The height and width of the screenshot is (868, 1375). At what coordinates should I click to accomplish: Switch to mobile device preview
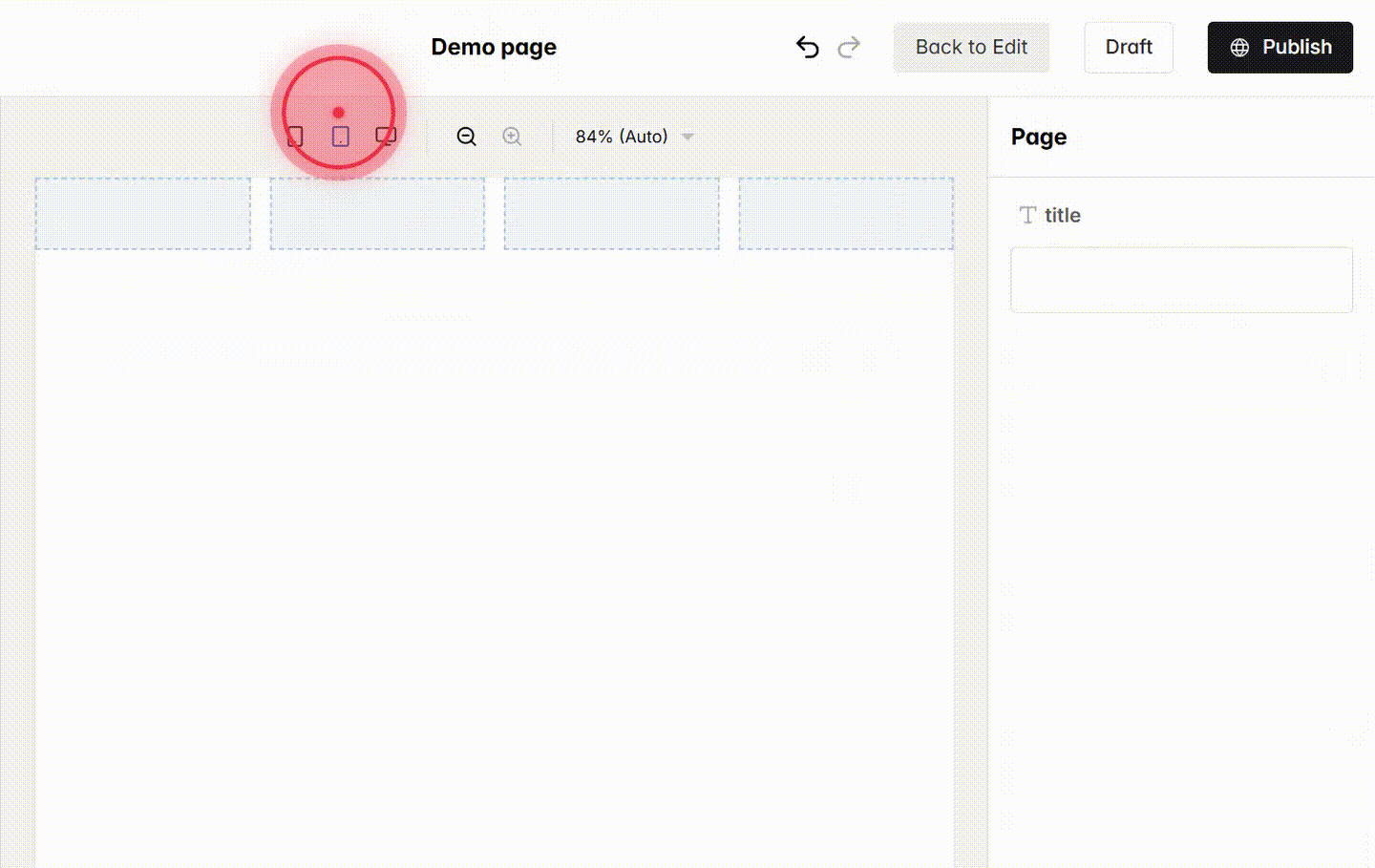coord(295,137)
